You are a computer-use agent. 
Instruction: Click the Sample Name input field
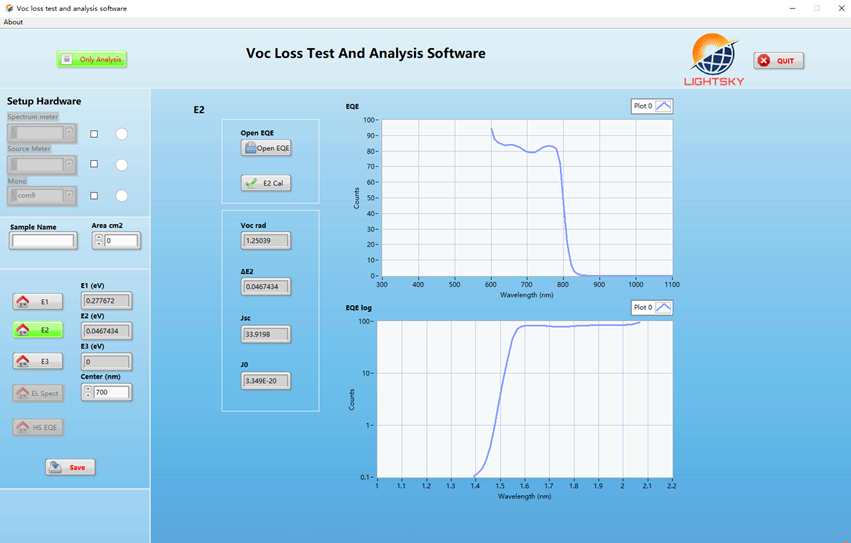click(43, 241)
